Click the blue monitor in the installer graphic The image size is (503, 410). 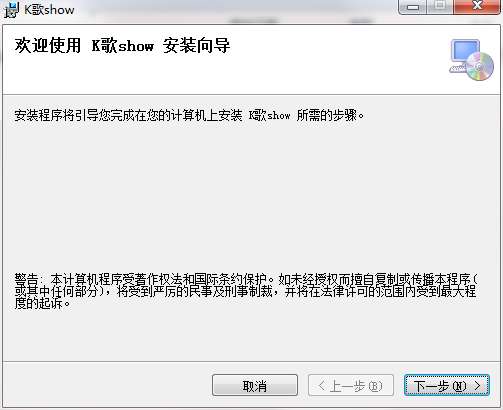pyautogui.click(x=465, y=51)
